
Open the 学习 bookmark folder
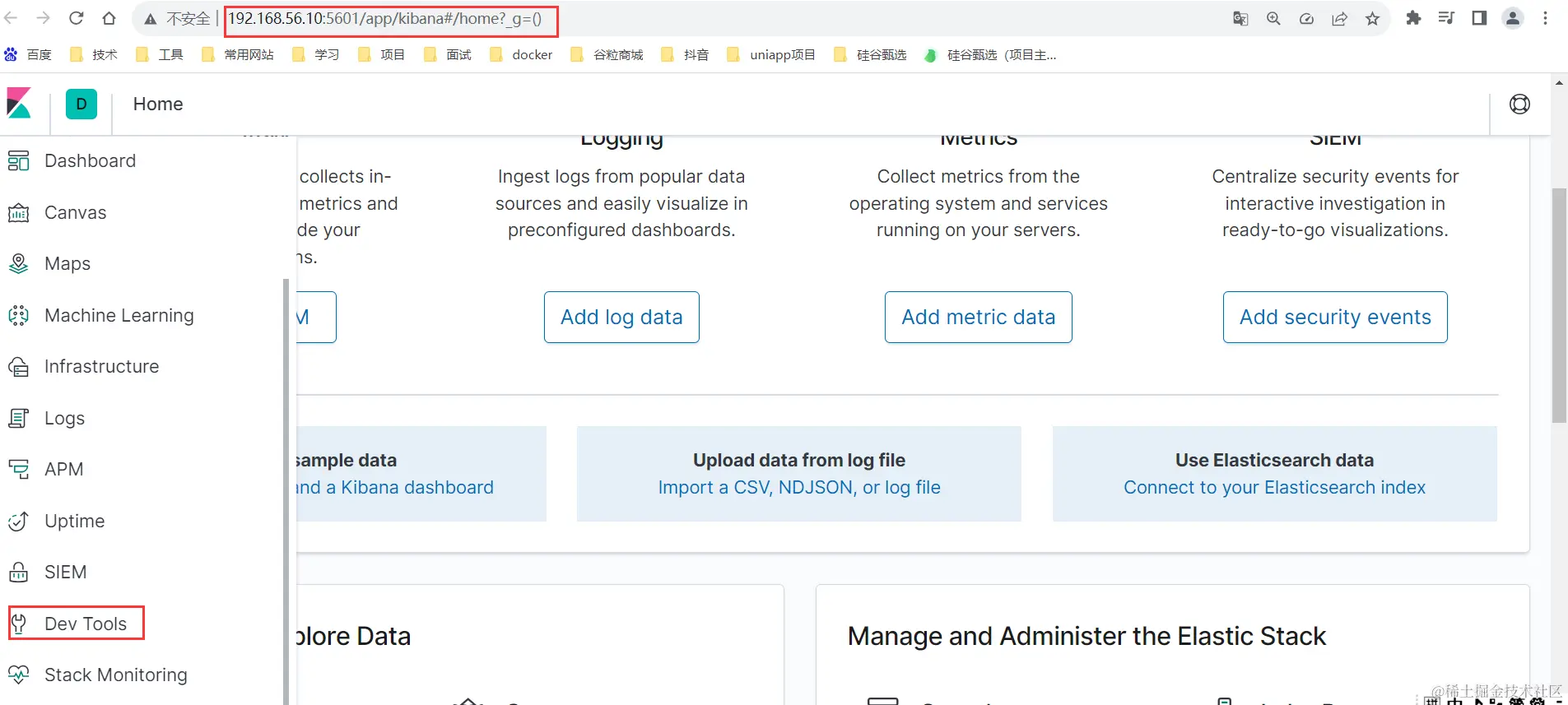click(x=316, y=55)
